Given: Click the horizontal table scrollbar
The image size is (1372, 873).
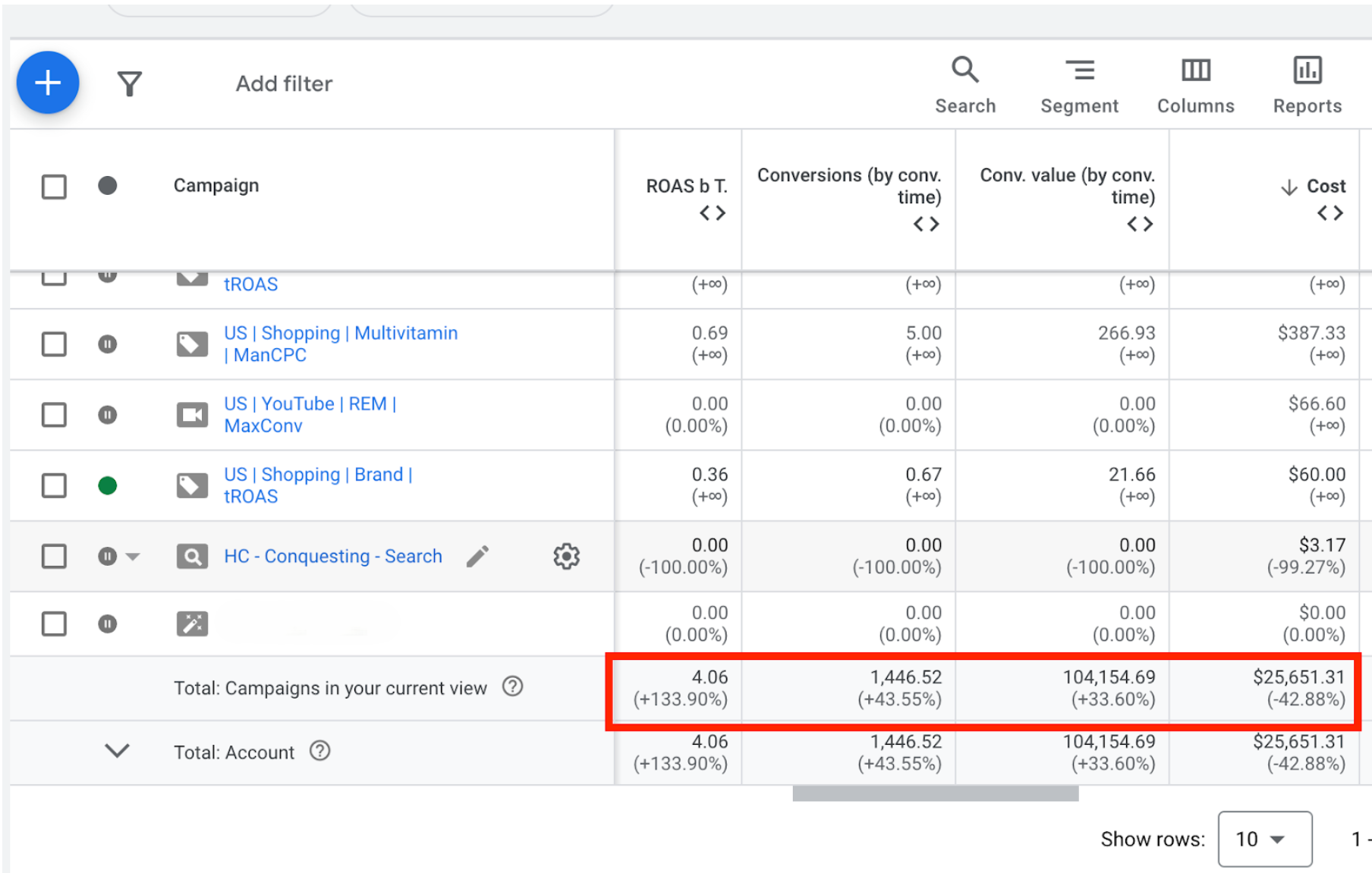Looking at the screenshot, I should point(935,793).
